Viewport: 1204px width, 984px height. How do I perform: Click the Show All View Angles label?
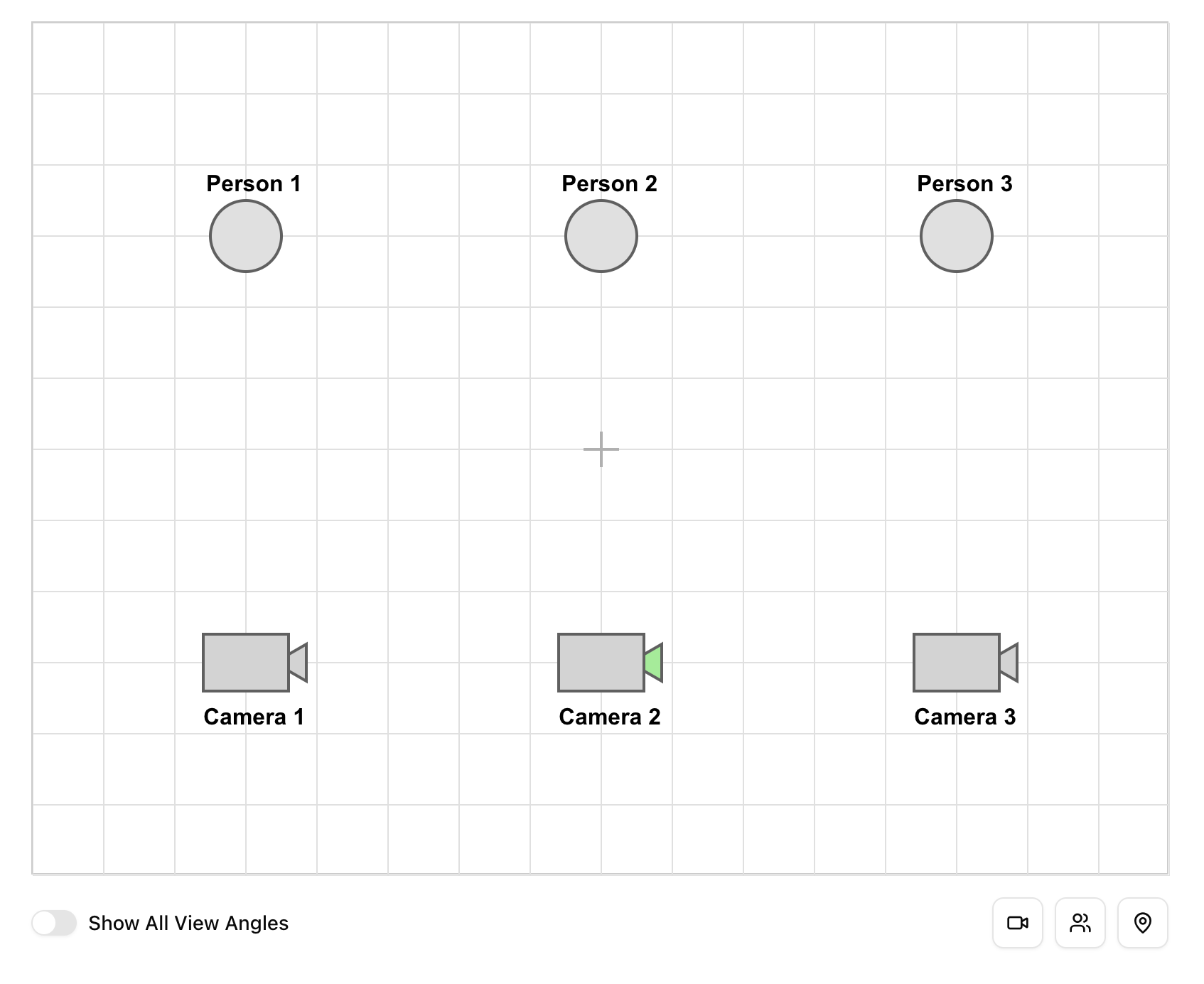coord(188,923)
